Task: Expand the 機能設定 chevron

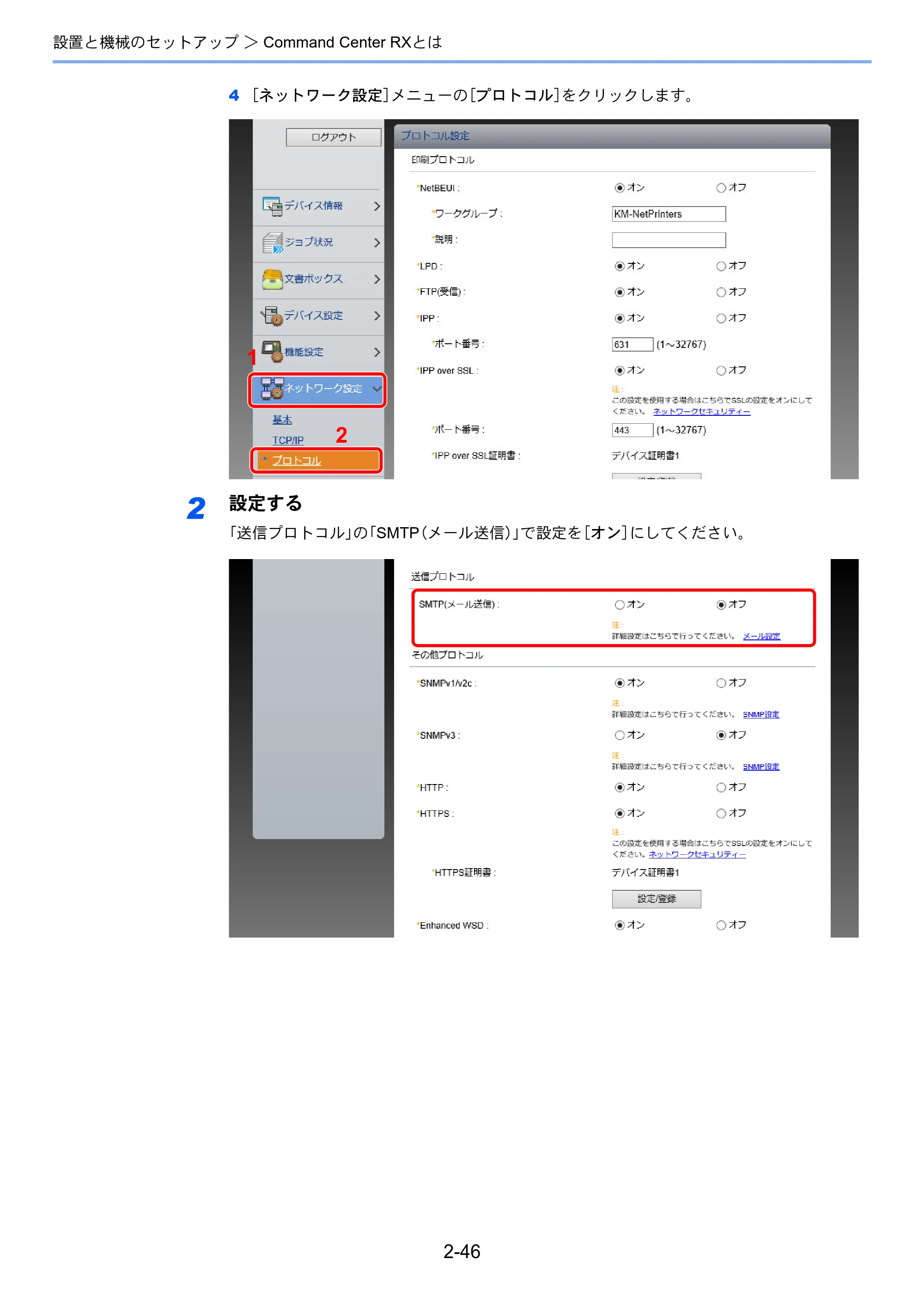Action: (377, 352)
